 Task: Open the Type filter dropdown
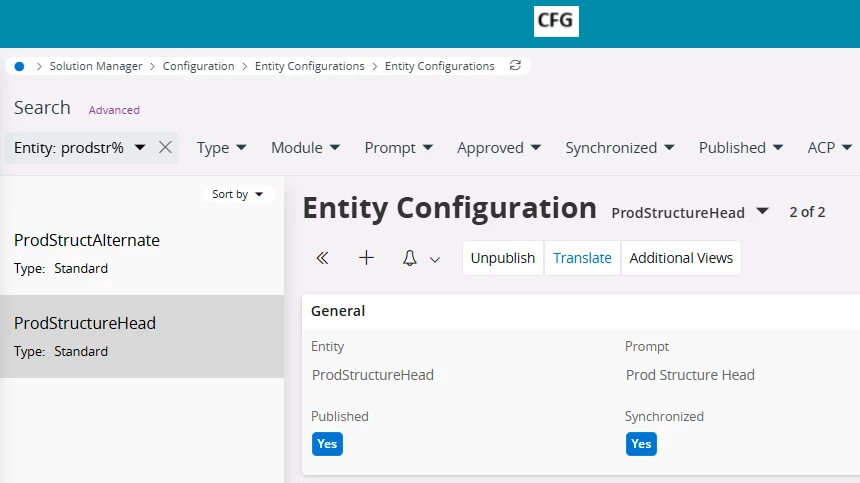click(221, 148)
